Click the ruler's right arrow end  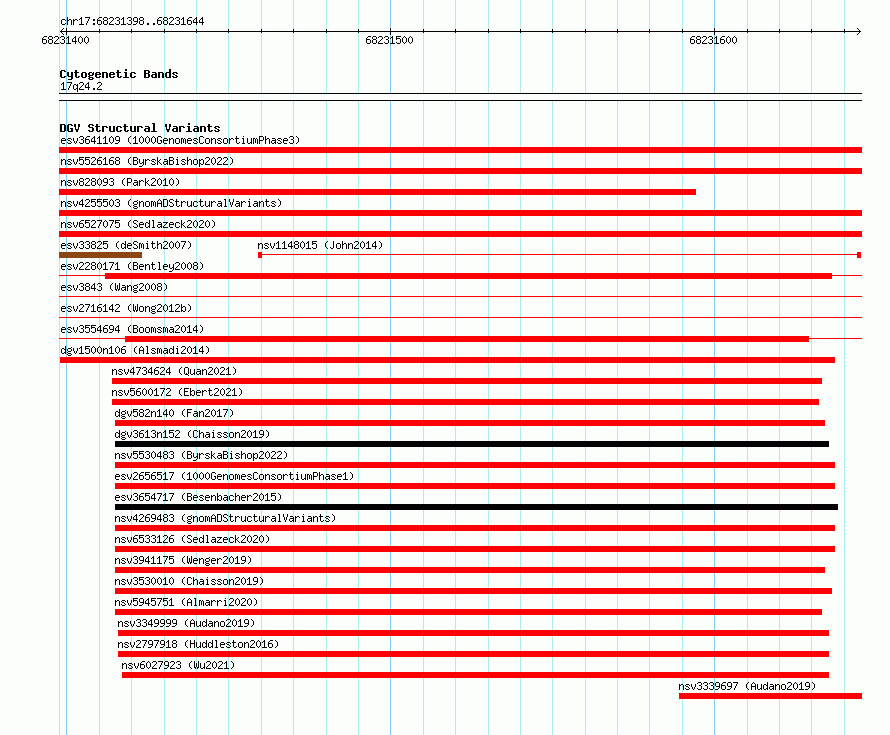(x=859, y=31)
